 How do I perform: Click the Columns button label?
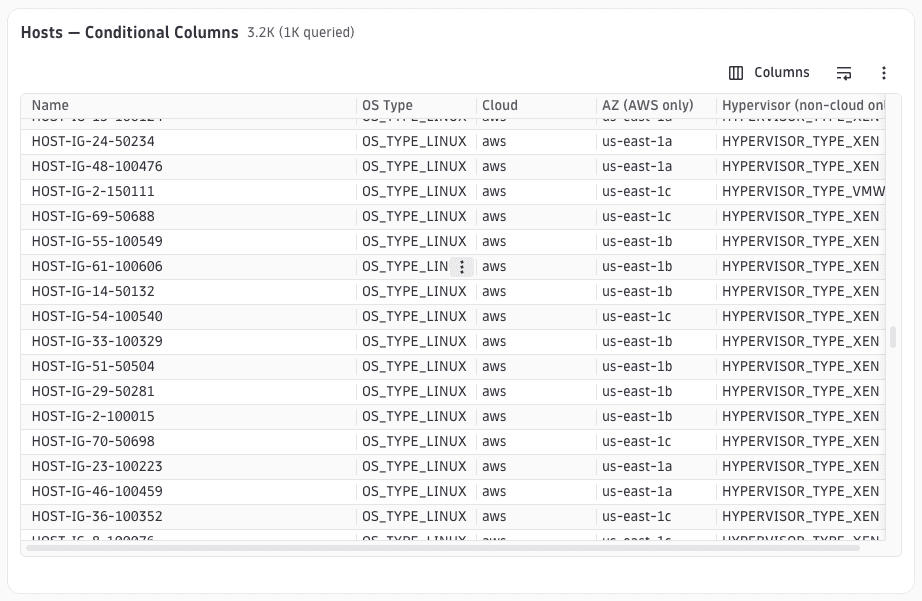tap(781, 72)
